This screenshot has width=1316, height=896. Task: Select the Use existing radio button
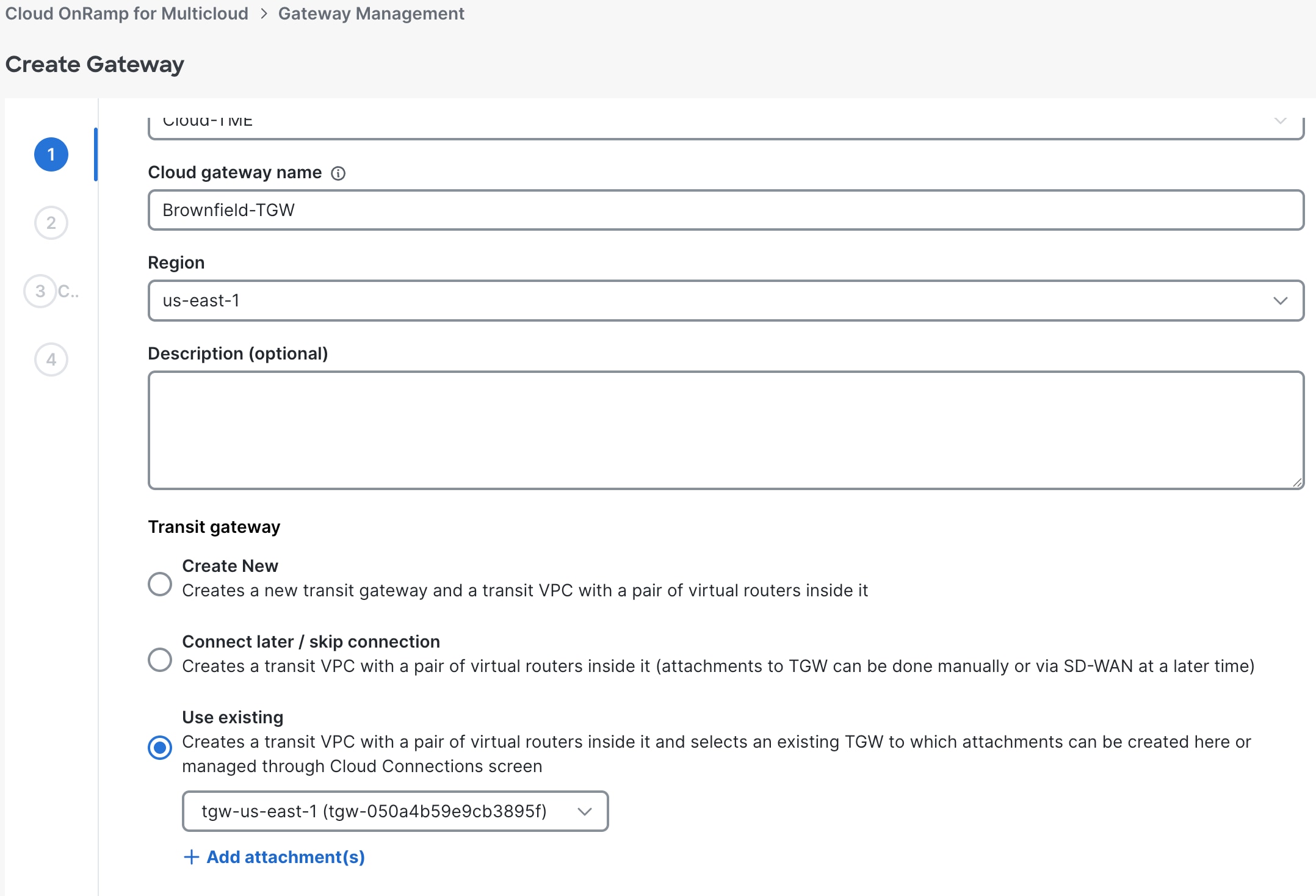160,748
